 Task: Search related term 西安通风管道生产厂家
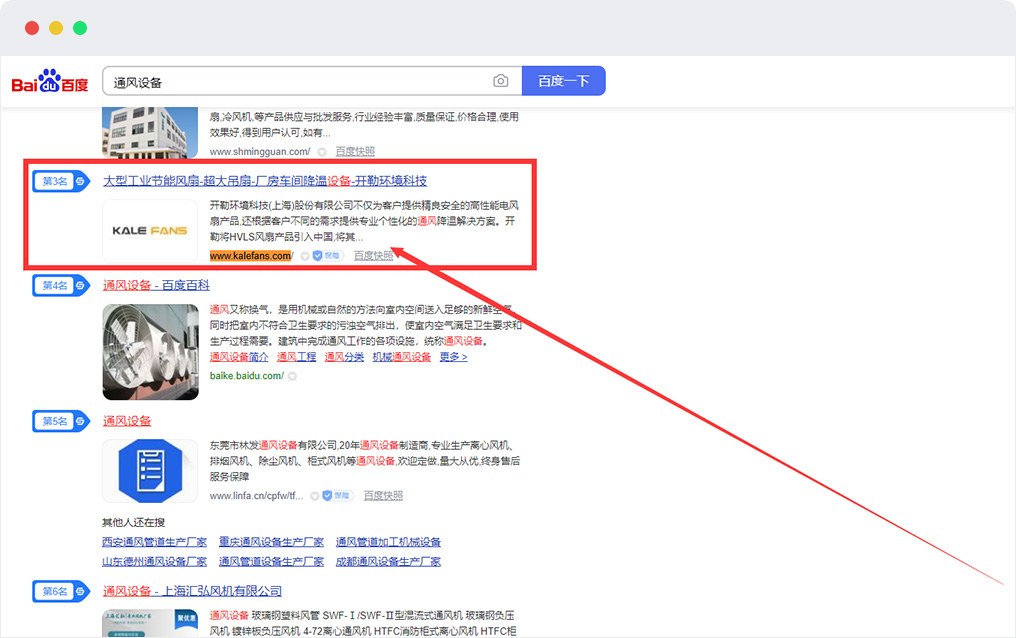pyautogui.click(x=154, y=542)
